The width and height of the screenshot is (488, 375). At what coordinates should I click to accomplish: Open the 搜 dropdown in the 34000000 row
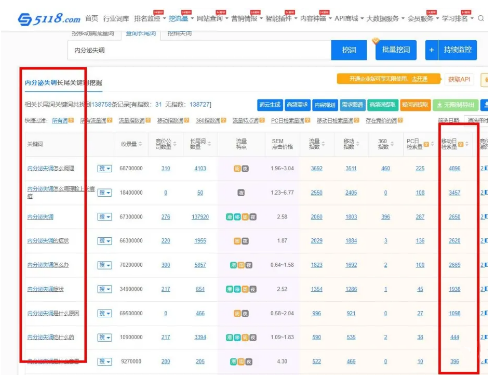pos(104,289)
